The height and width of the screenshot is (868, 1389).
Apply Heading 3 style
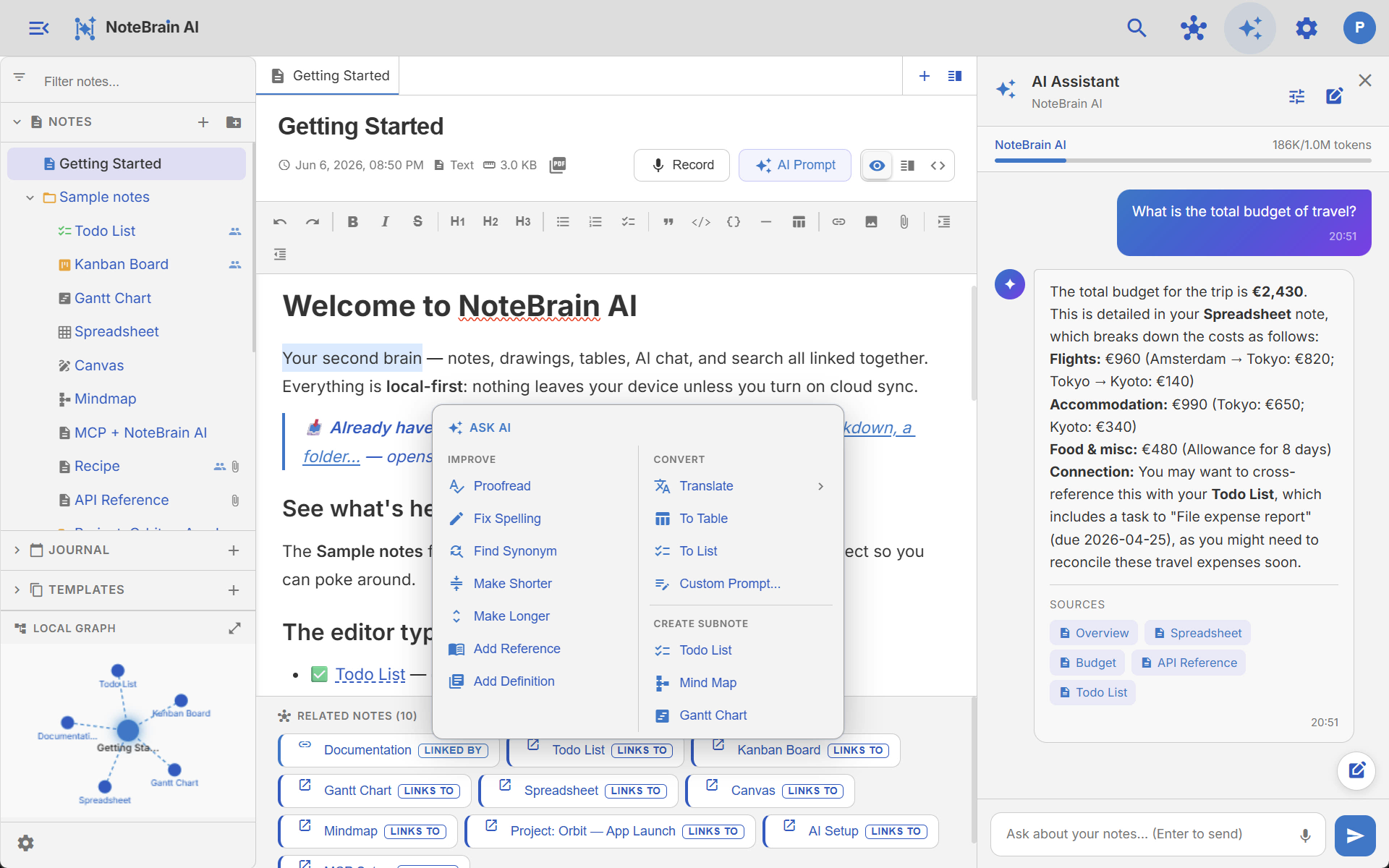[x=523, y=222]
